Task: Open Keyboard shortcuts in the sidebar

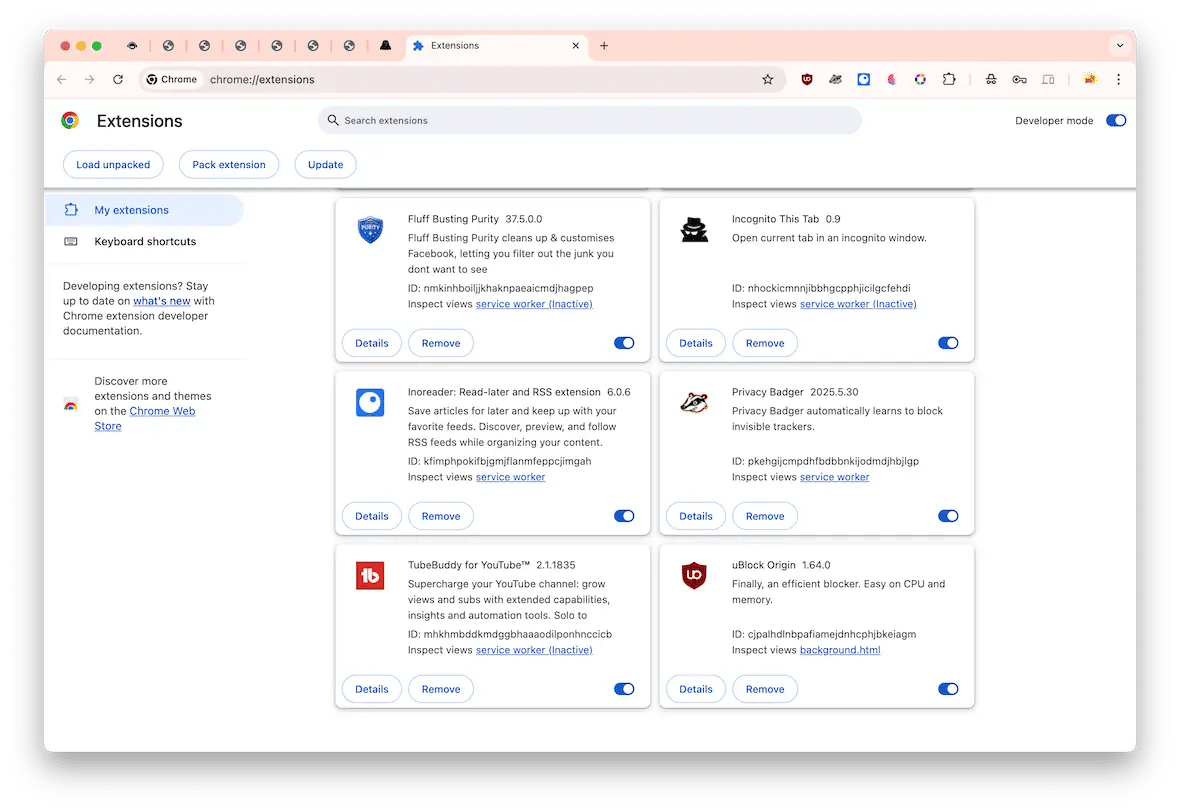Action: [144, 242]
